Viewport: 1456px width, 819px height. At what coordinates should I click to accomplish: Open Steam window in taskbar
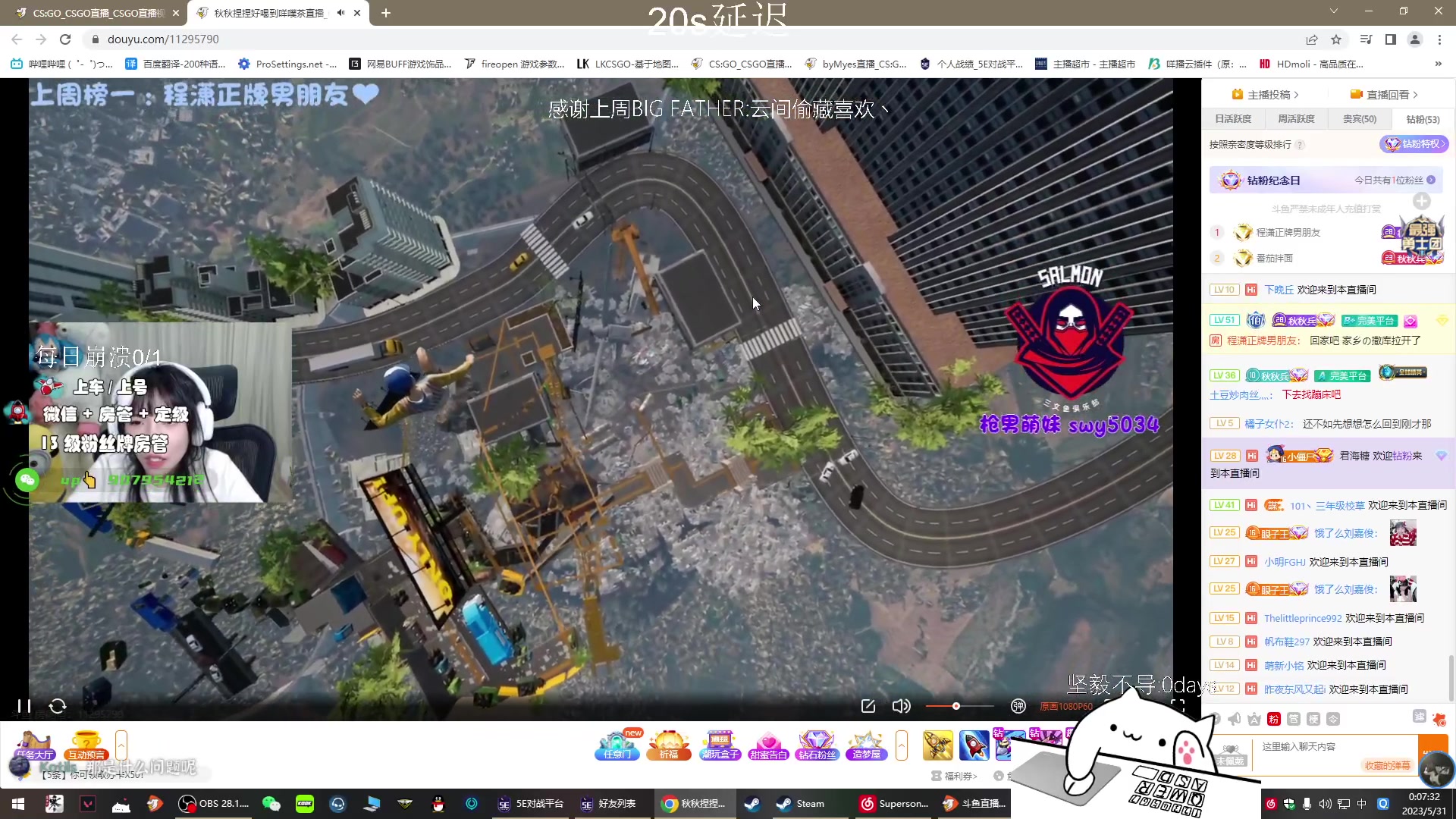point(800,804)
